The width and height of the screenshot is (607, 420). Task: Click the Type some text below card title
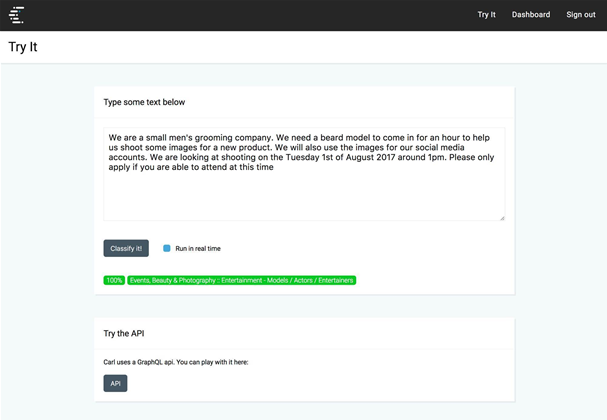[x=144, y=102]
